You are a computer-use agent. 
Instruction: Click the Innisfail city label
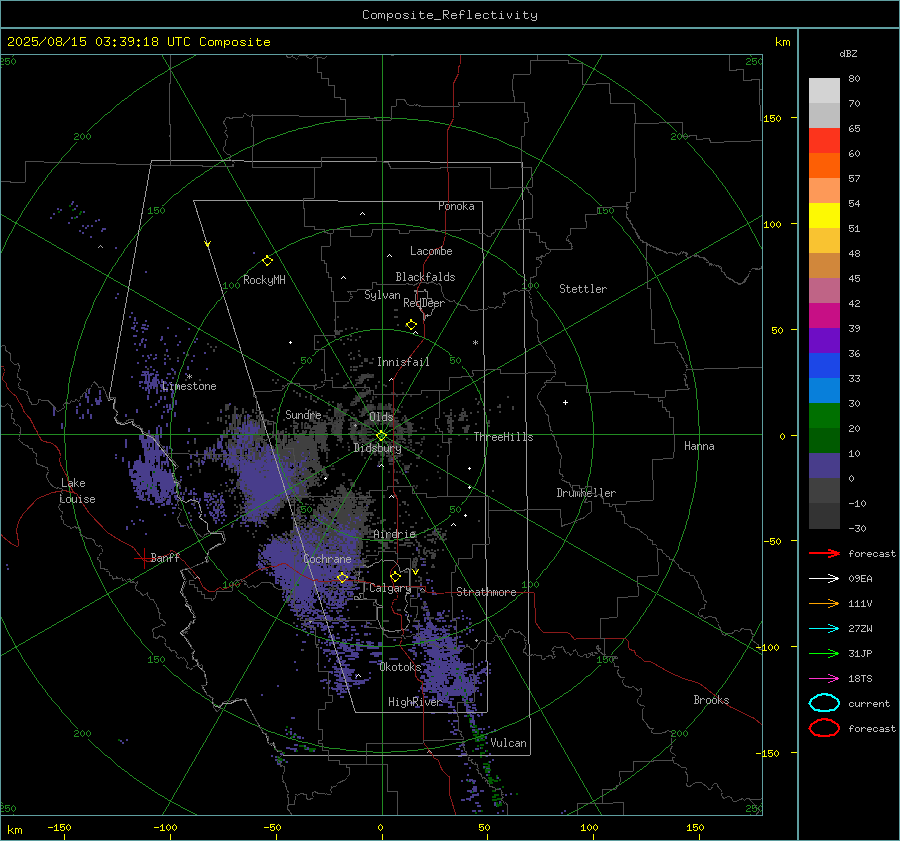403,362
